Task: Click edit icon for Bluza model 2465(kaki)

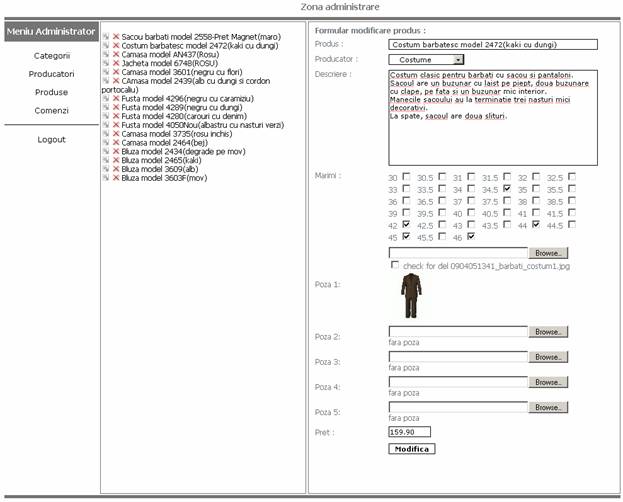Action: tap(107, 160)
